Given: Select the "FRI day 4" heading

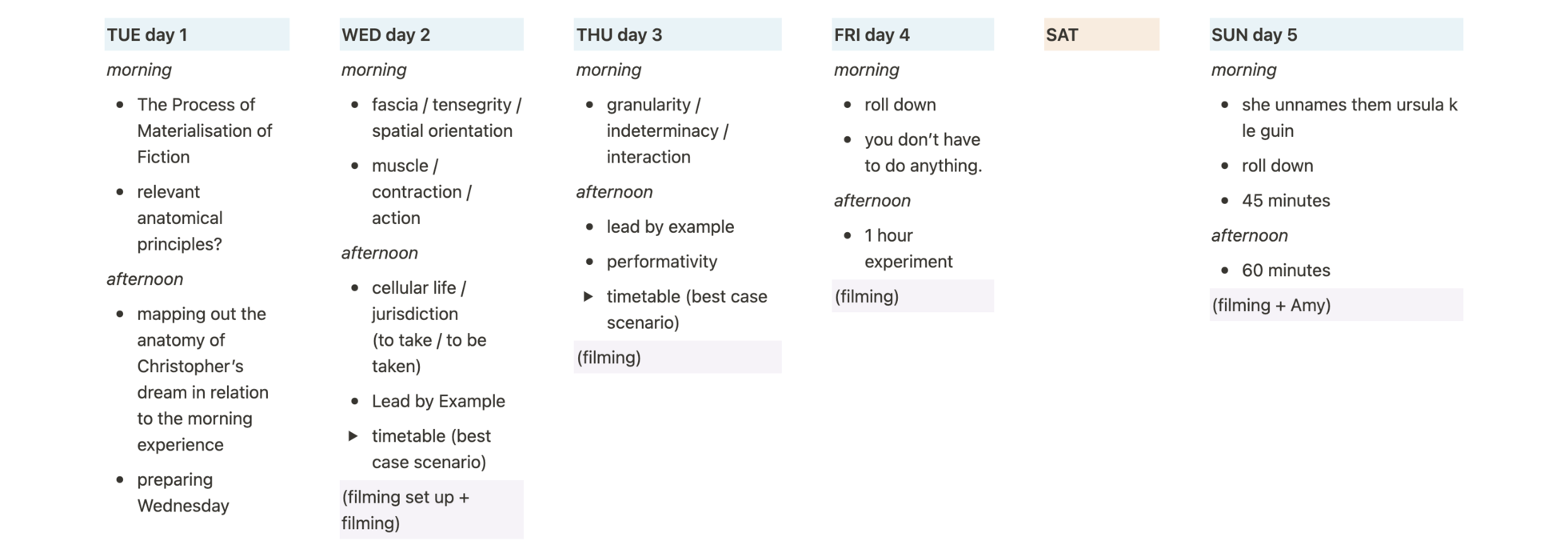Looking at the screenshot, I should click(x=872, y=35).
